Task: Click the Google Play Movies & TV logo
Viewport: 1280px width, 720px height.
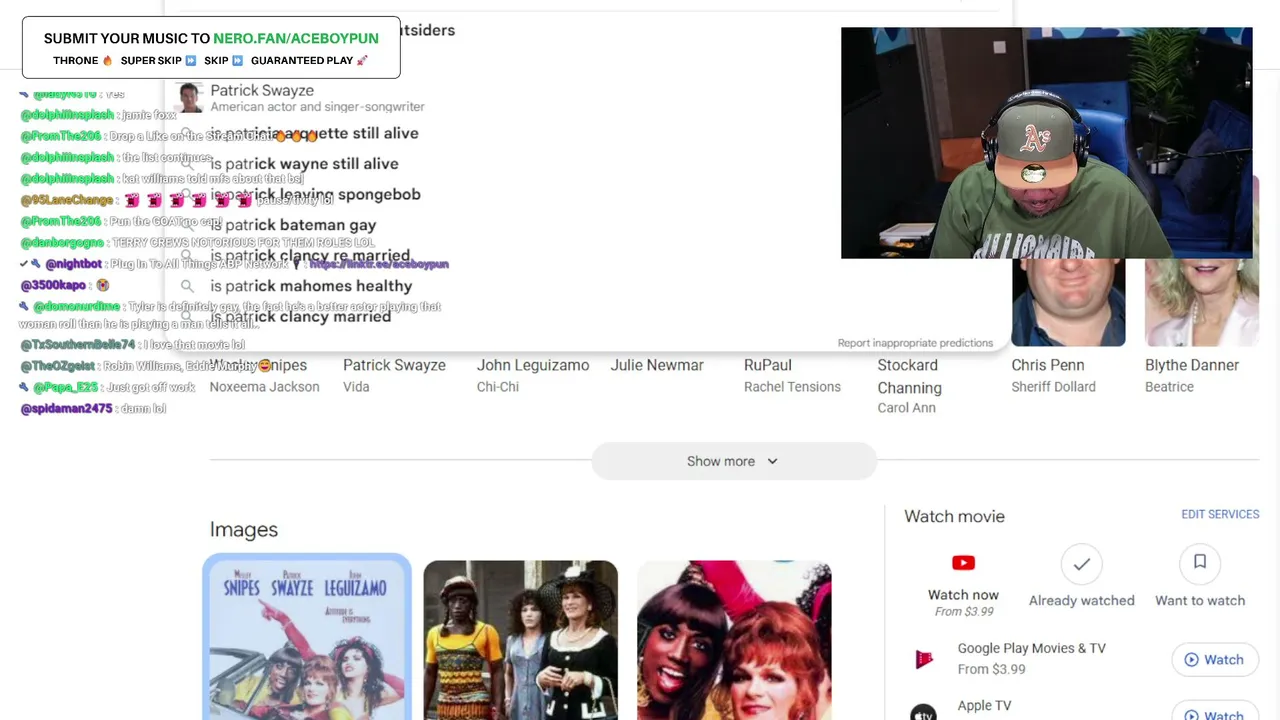Action: coord(923,659)
